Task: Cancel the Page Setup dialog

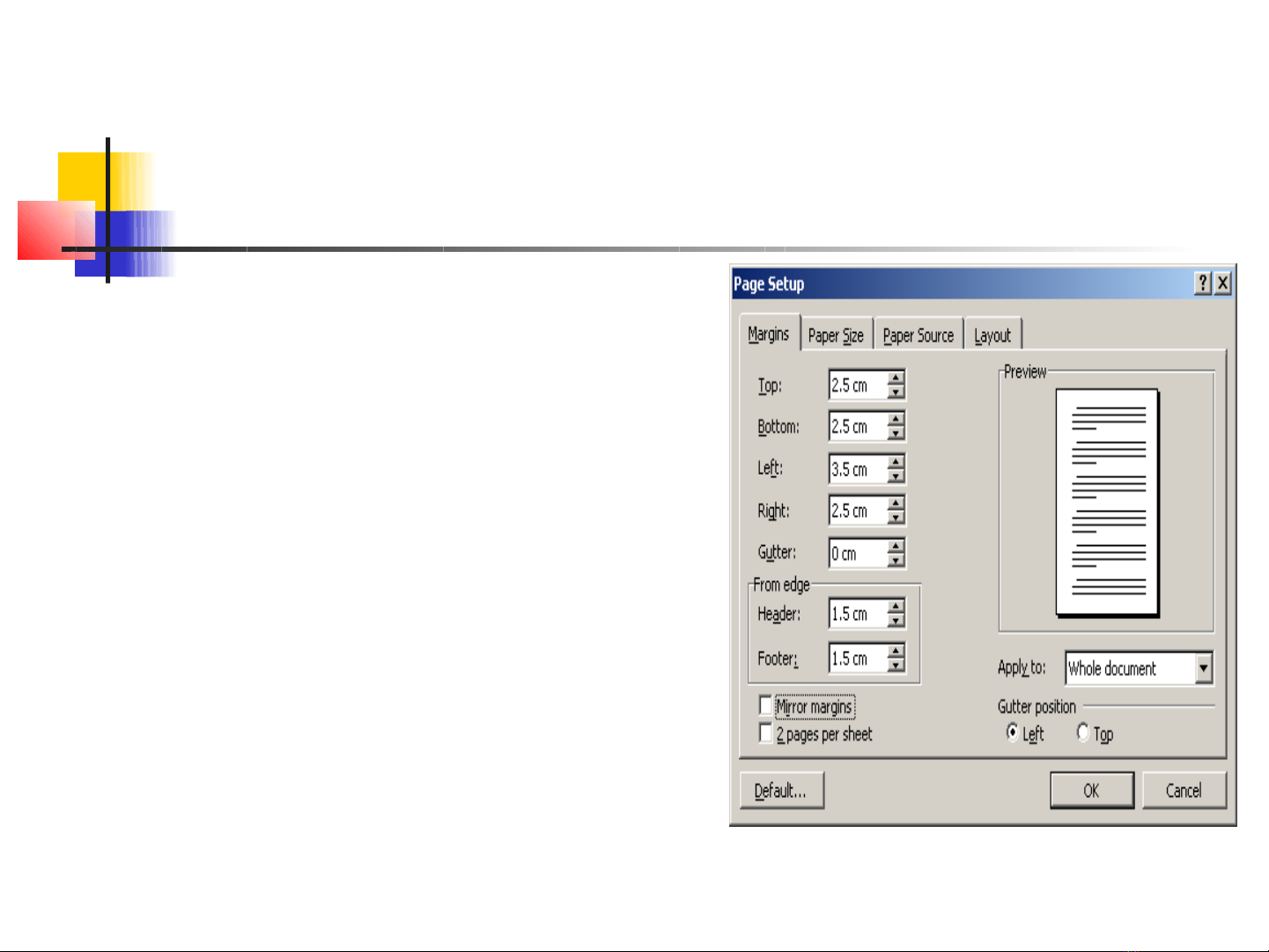Action: (1184, 791)
